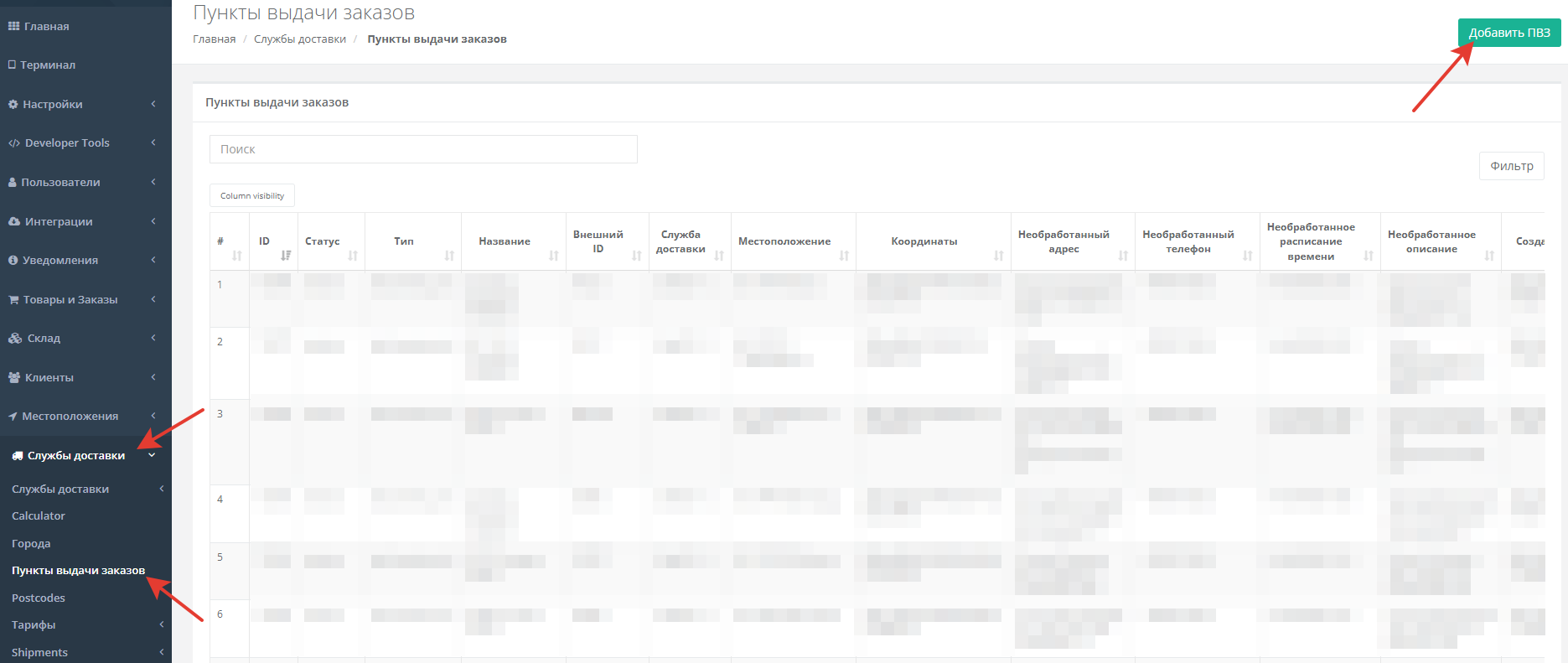This screenshot has height=663, width=1568.
Task: Expand the Developer Tools chevron
Action: pos(153,142)
